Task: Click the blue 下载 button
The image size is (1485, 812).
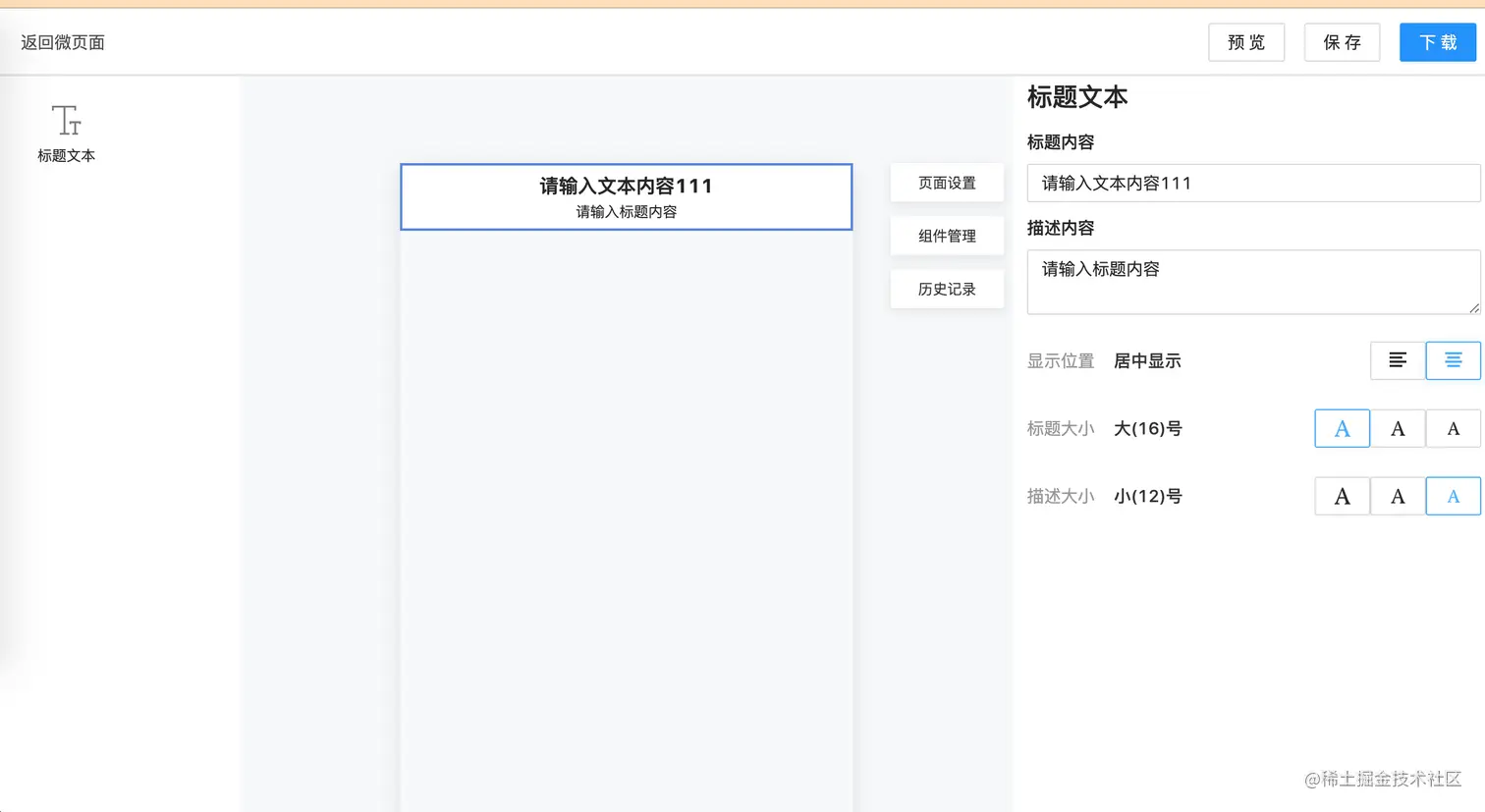Action: (x=1438, y=42)
